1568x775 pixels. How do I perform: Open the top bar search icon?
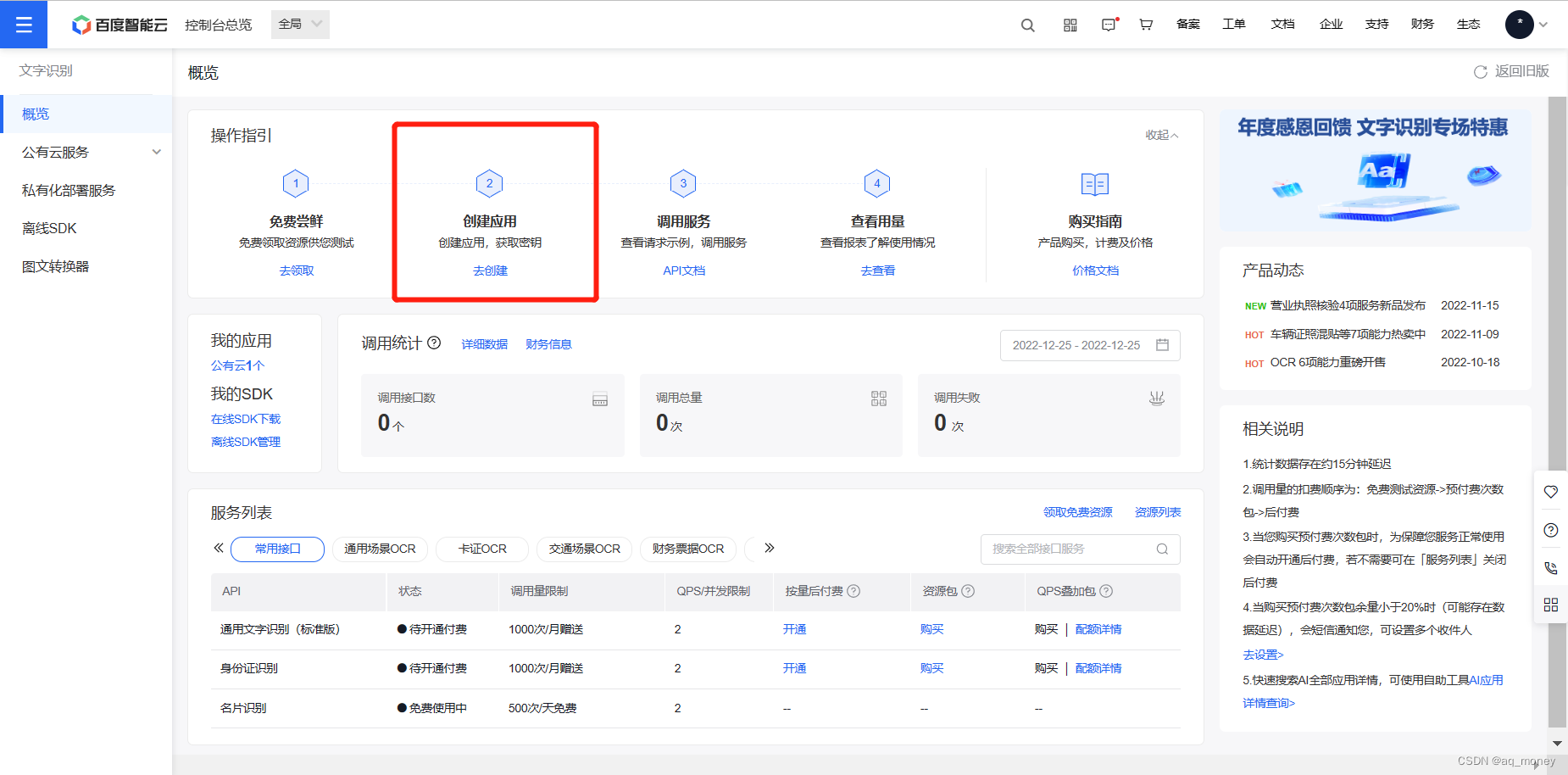coord(1028,25)
